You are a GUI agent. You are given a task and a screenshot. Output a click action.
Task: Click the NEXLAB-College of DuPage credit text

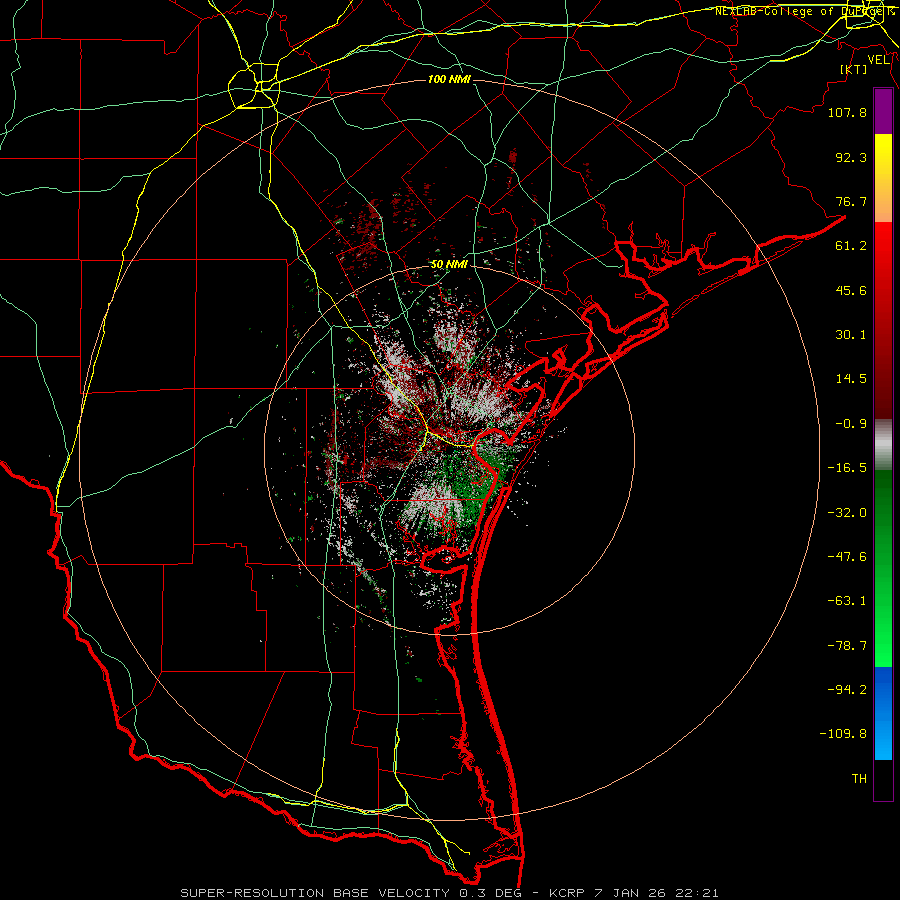pyautogui.click(x=805, y=11)
